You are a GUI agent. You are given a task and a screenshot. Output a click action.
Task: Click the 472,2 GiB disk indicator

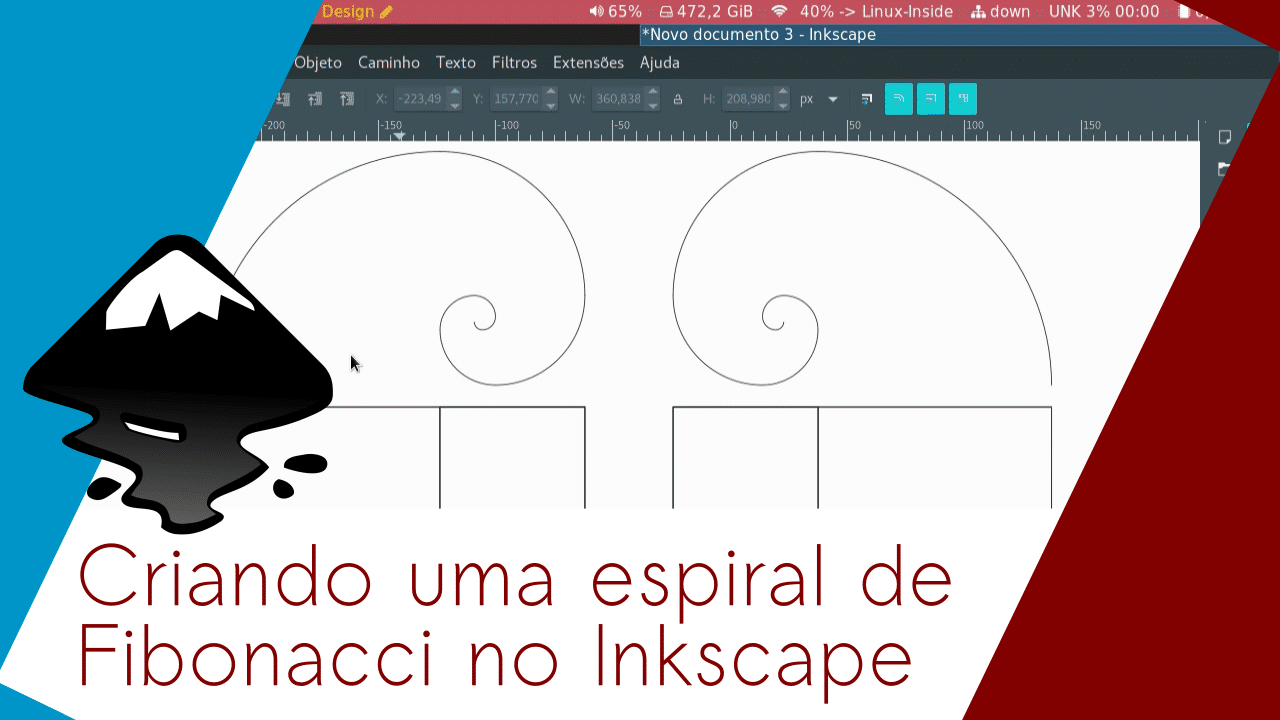coord(706,11)
